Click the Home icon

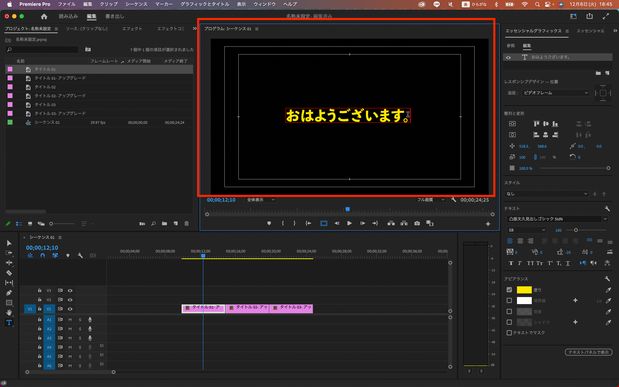pyautogui.click(x=44, y=17)
